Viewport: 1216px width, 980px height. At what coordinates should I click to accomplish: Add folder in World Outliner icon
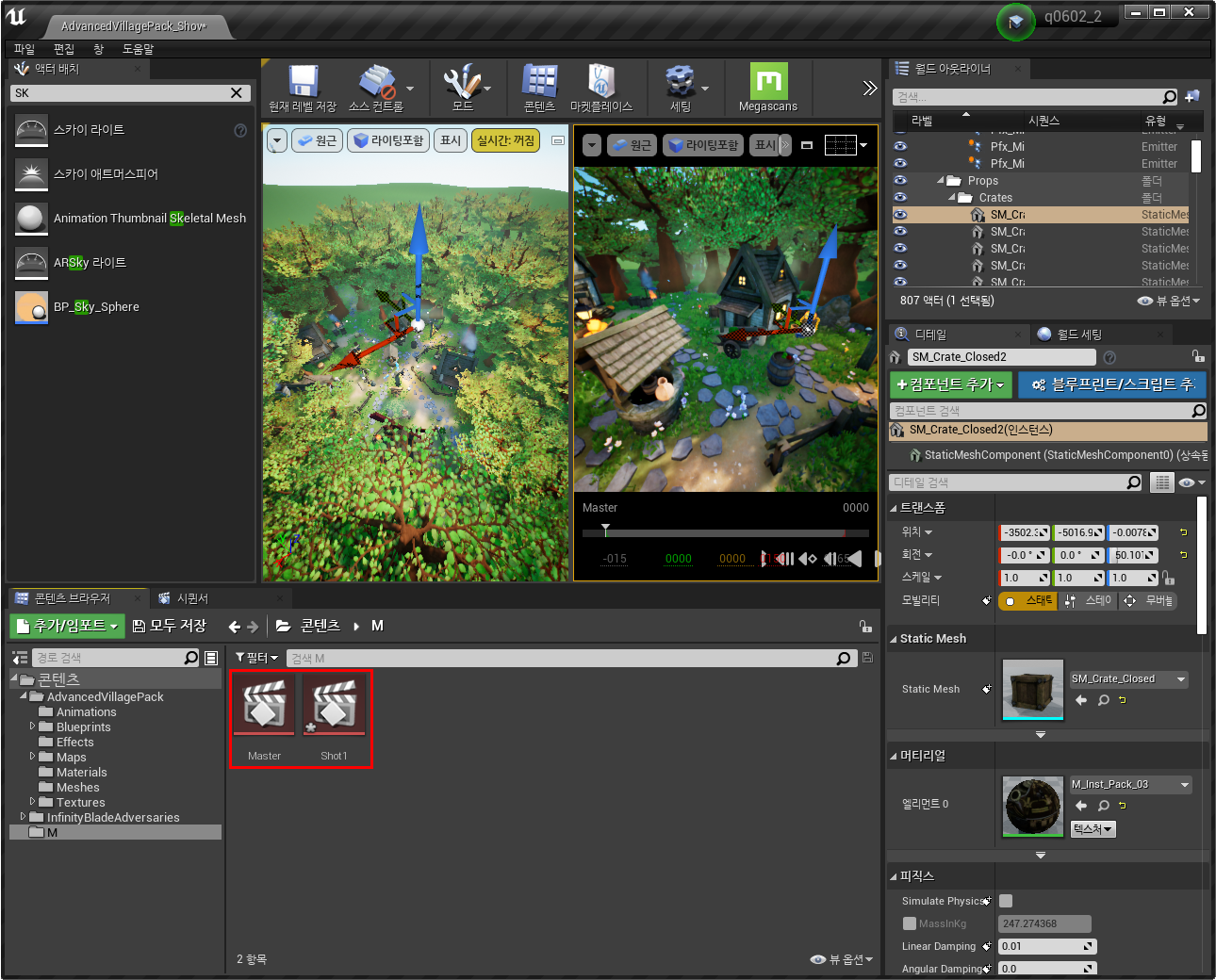pyautogui.click(x=1192, y=96)
